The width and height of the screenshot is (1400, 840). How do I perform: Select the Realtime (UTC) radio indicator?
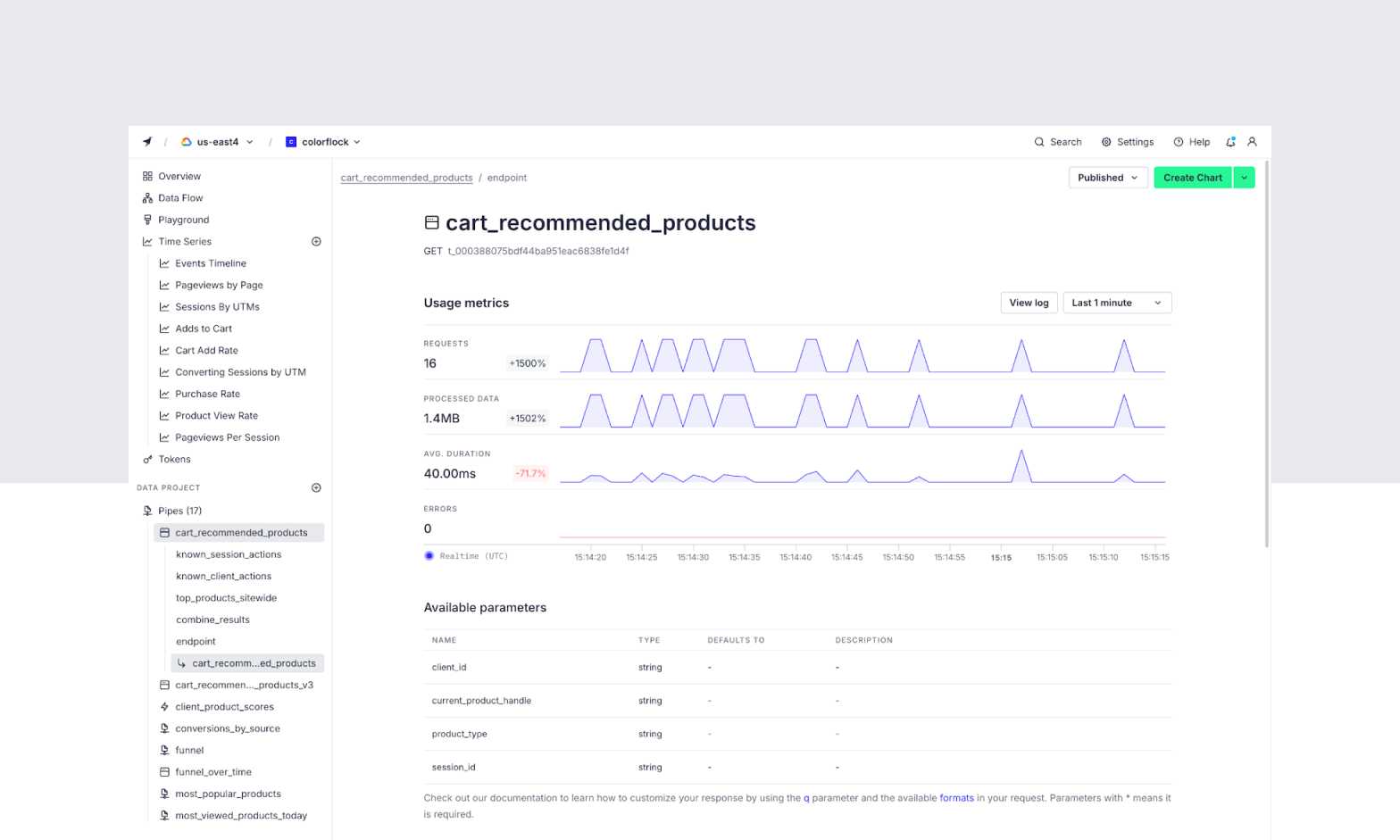pos(429,556)
